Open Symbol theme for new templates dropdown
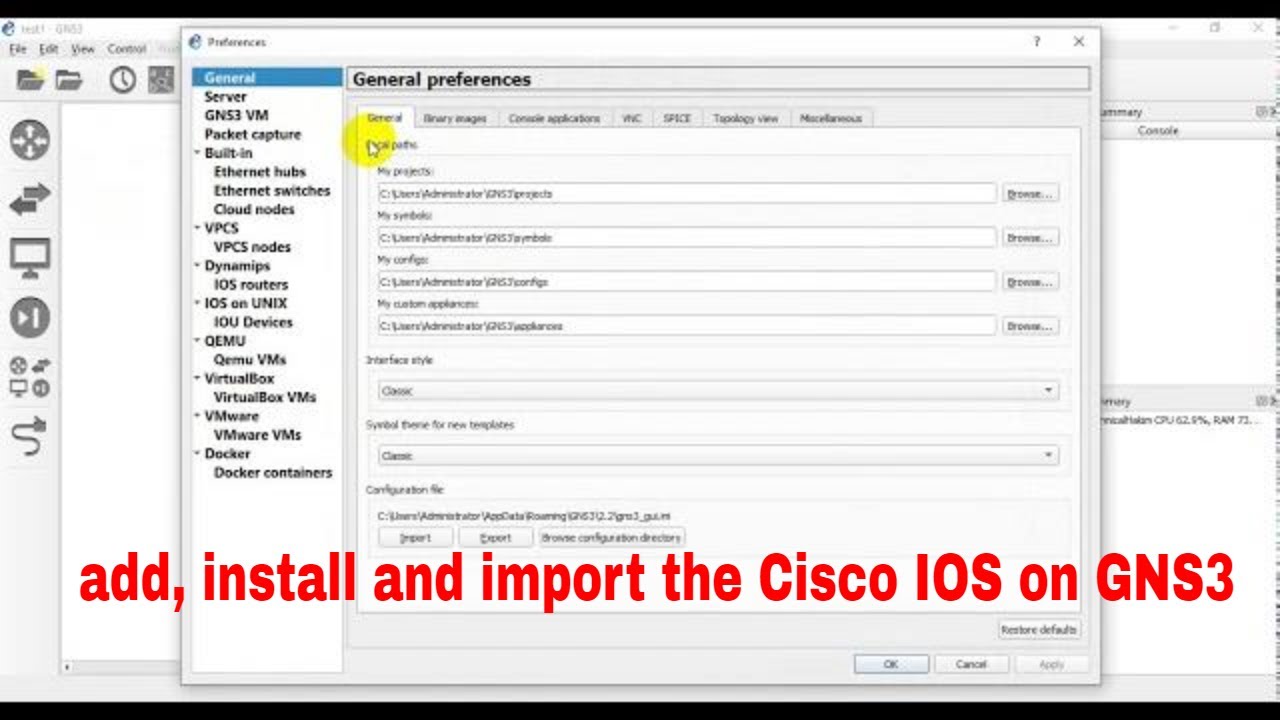 718,456
